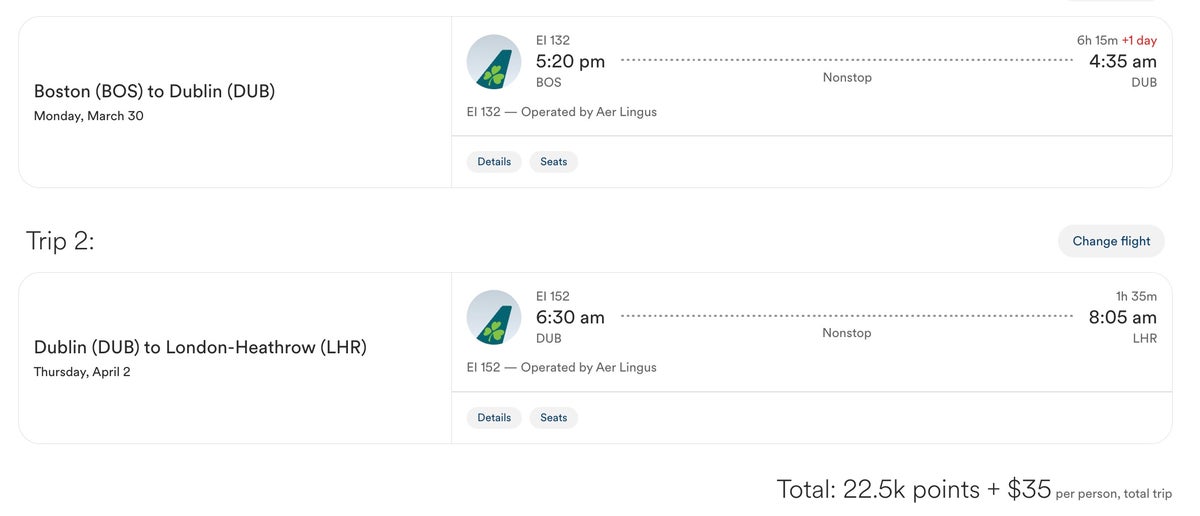Image resolution: width=1200 pixels, height=516 pixels.
Task: Click the red +1 day indicator
Action: point(1139,41)
